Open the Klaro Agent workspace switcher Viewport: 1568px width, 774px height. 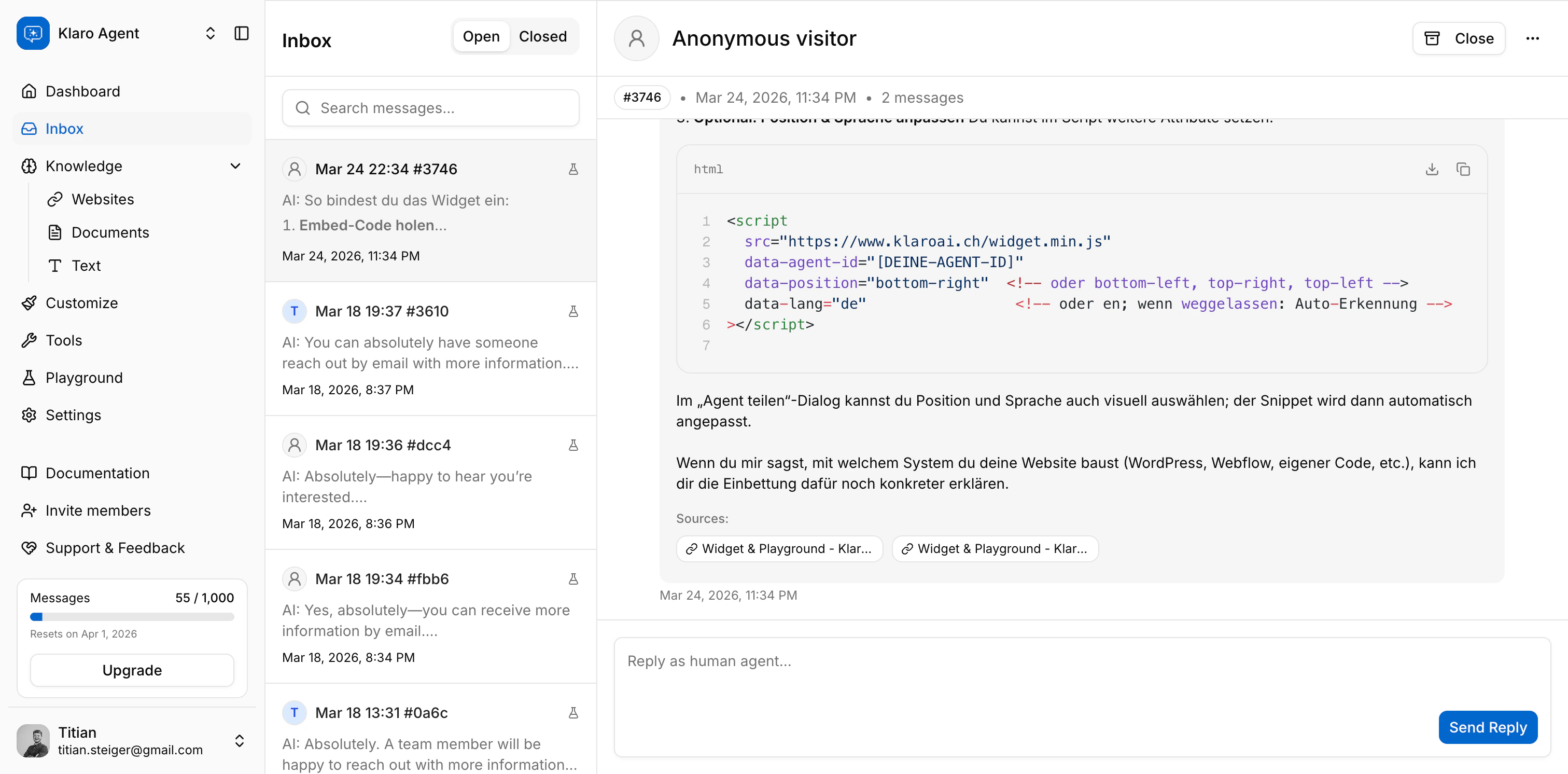(x=210, y=34)
